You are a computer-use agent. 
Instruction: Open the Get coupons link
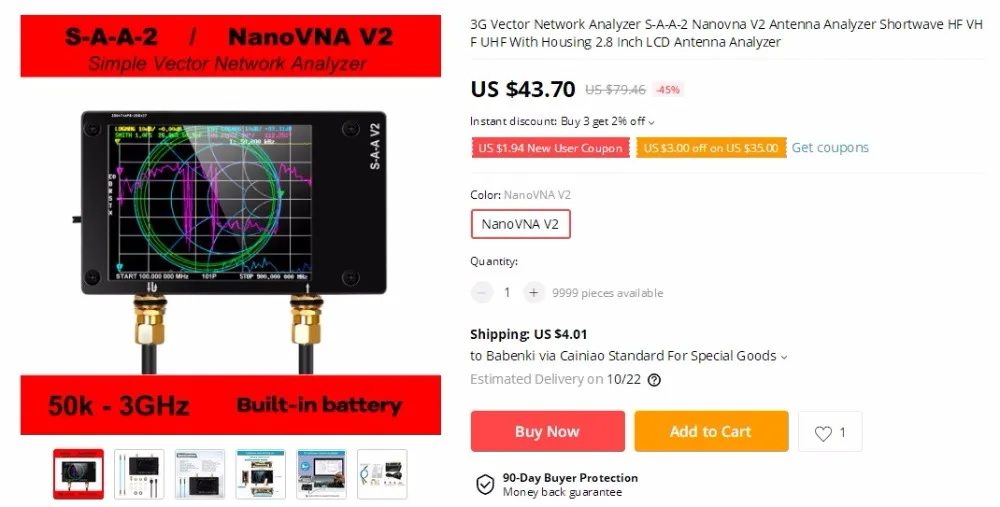coord(830,147)
